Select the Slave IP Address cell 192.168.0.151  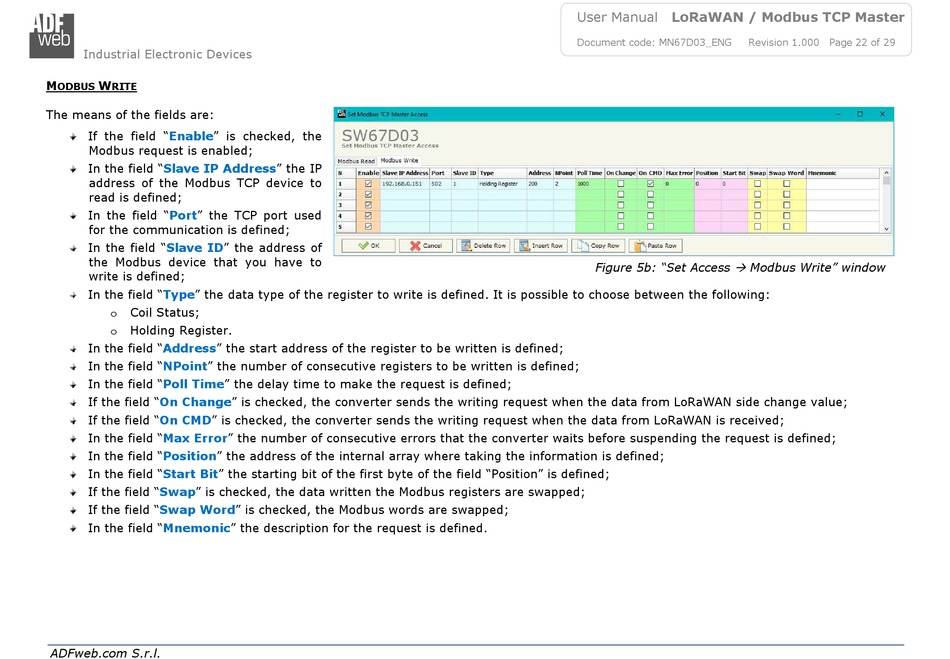point(404,184)
